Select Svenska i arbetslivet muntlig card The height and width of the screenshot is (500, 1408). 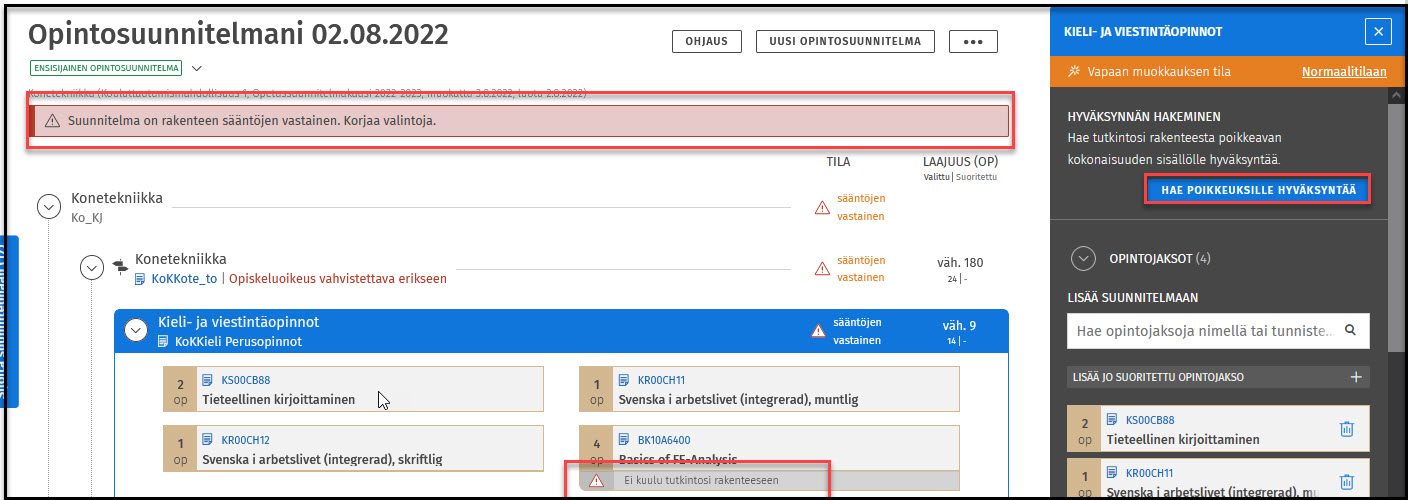(x=769, y=389)
